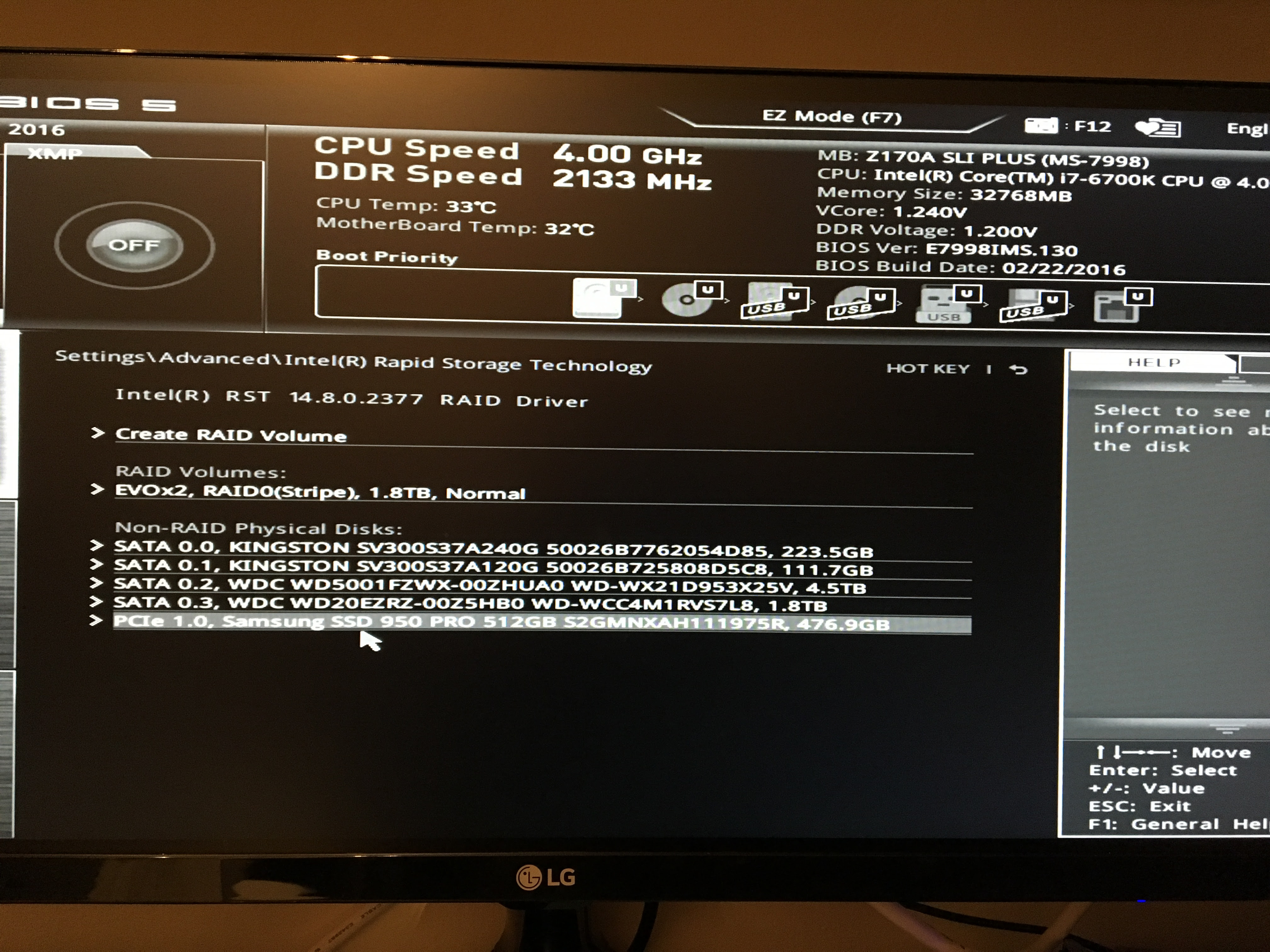The image size is (1270, 952).
Task: Click the Boot Priority heading
Action: [x=387, y=257]
